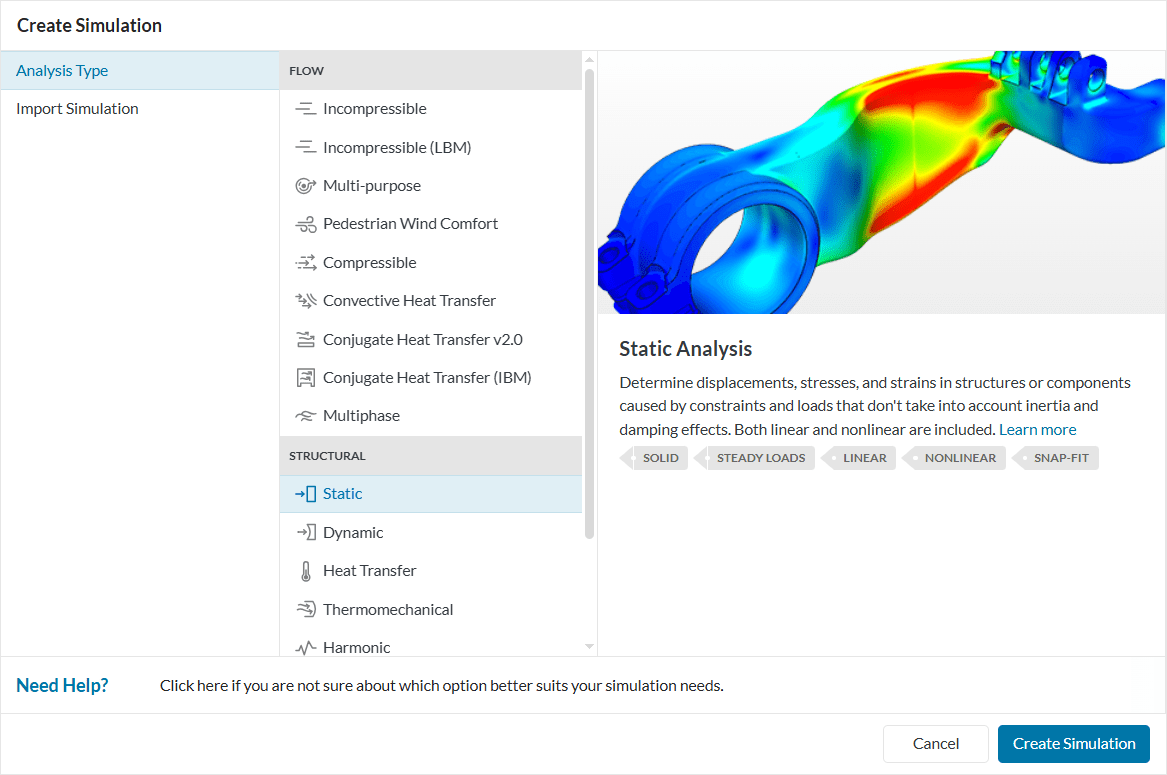Cancel the Create Simulation dialog

click(935, 744)
